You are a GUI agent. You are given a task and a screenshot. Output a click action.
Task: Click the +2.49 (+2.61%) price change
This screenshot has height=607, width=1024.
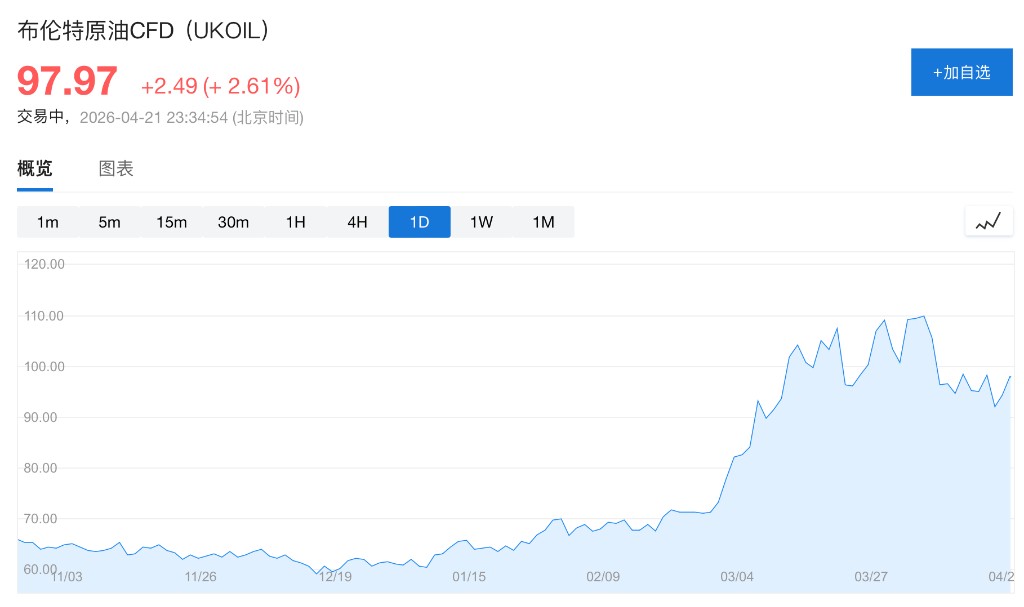pos(220,86)
